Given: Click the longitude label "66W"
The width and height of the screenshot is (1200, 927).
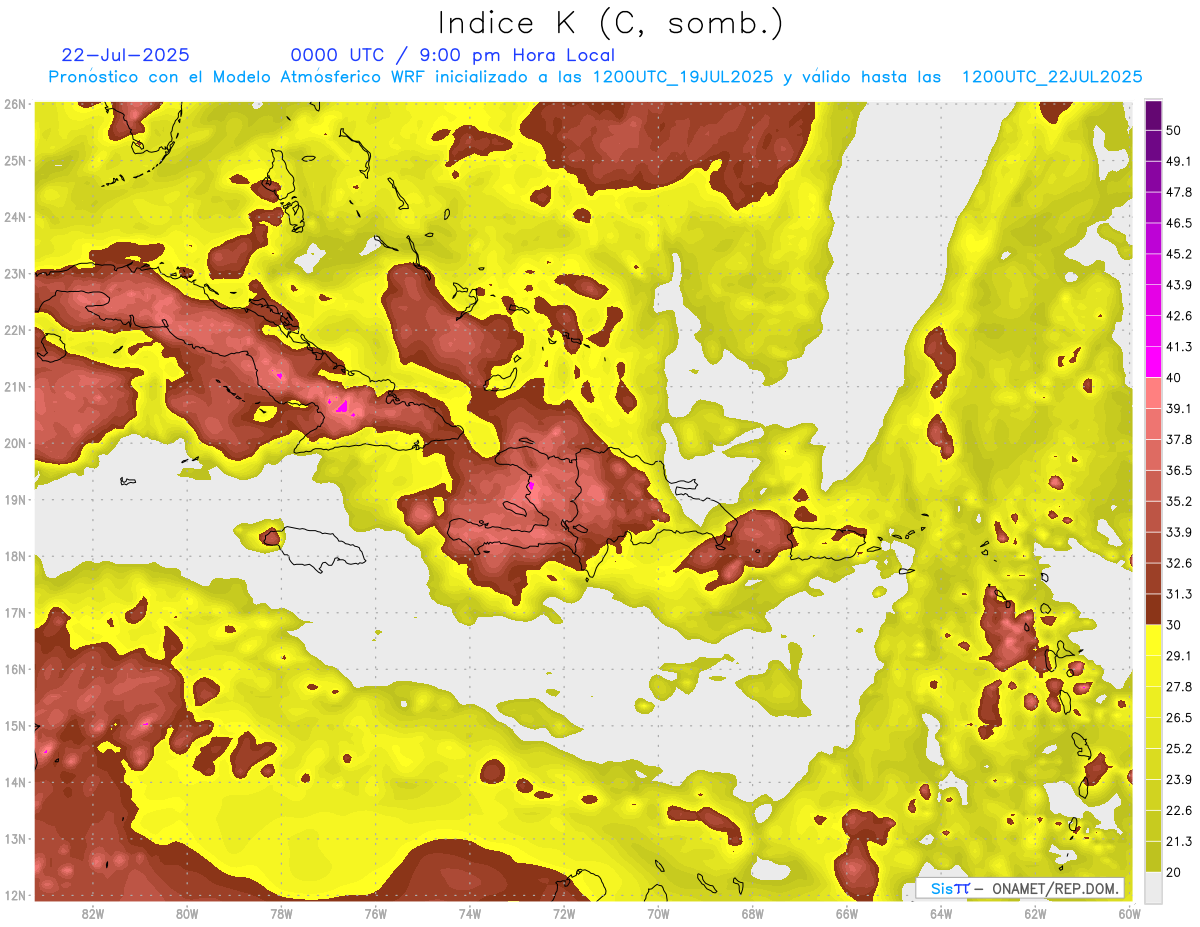Looking at the screenshot, I should pos(847,913).
